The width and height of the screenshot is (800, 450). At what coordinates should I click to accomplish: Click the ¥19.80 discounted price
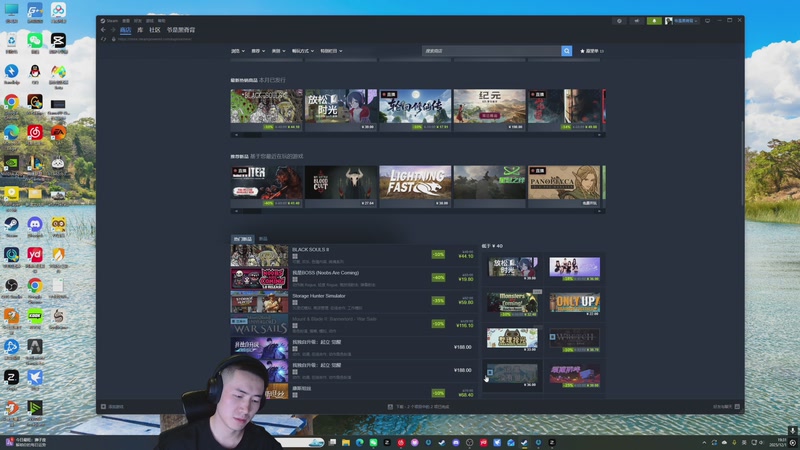point(465,279)
